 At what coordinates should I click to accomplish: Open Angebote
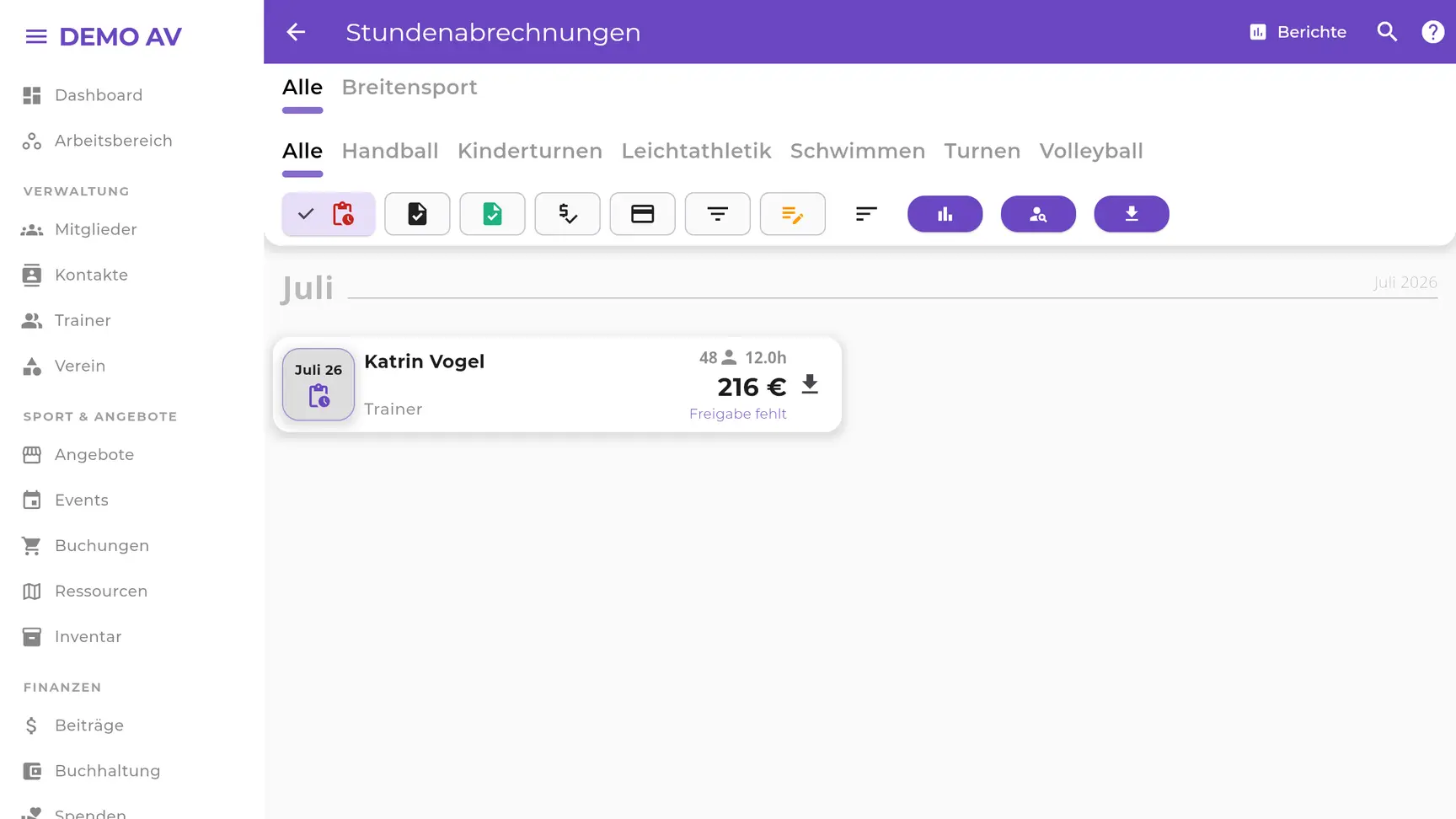(x=78, y=454)
